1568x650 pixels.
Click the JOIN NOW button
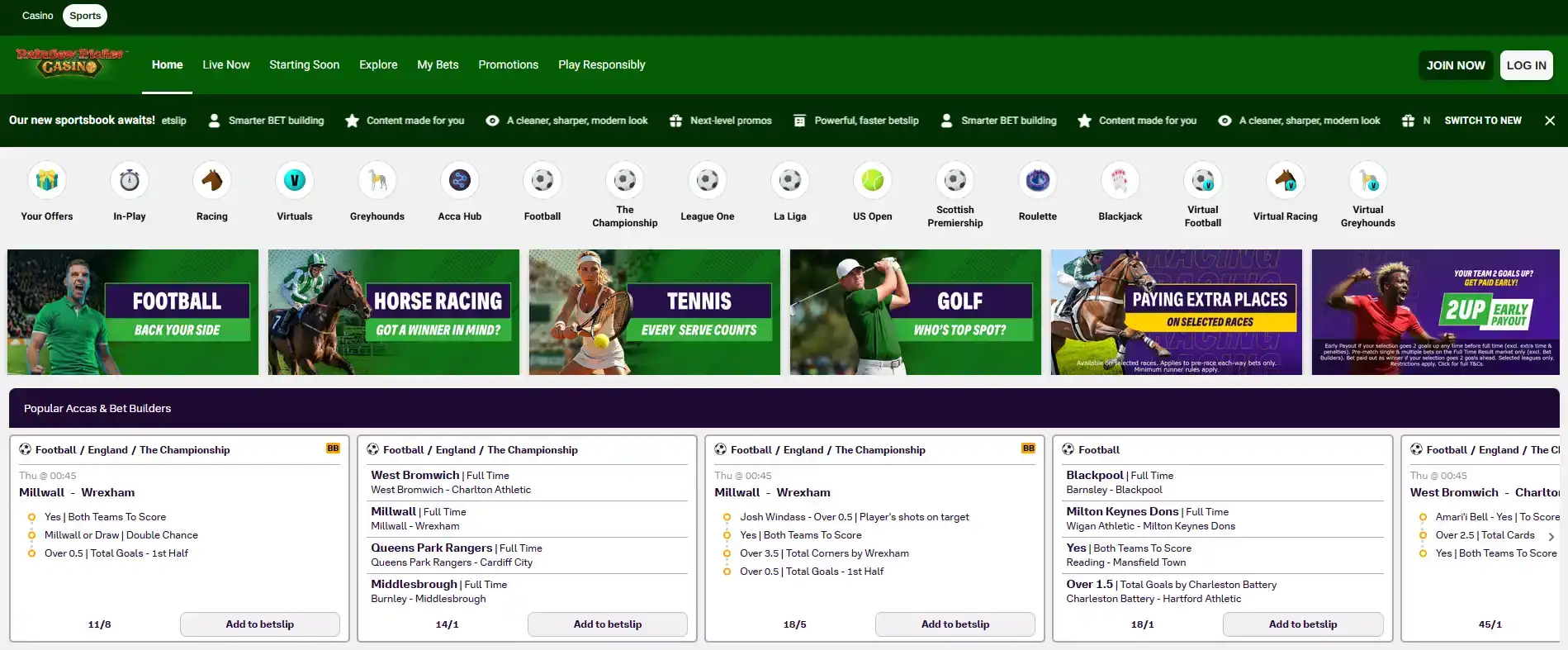1456,65
